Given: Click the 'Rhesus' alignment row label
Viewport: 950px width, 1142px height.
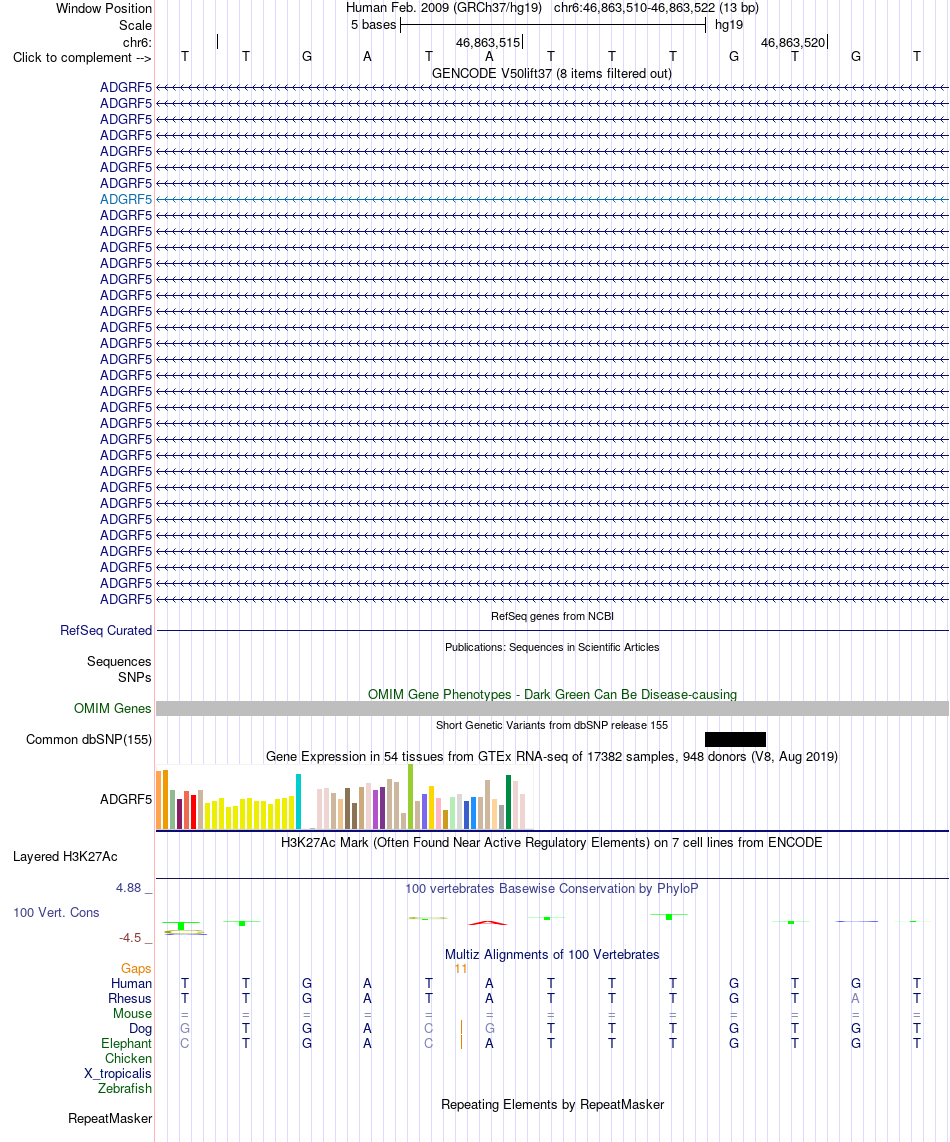Looking at the screenshot, I should 130,999.
